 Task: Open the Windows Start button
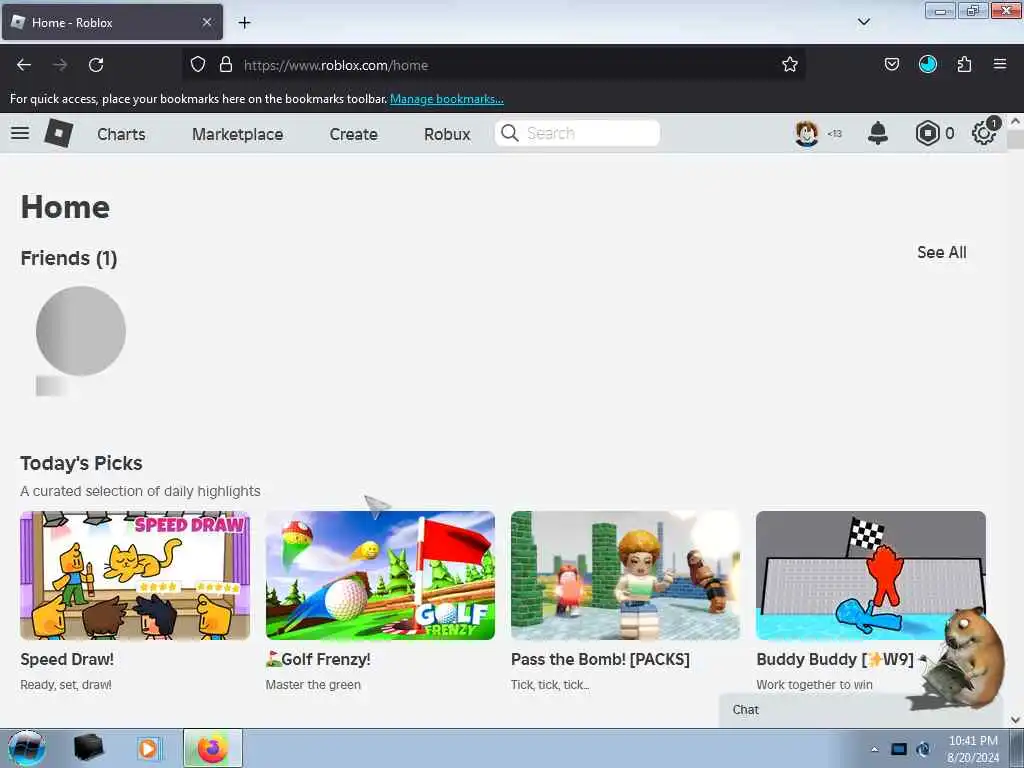27,748
